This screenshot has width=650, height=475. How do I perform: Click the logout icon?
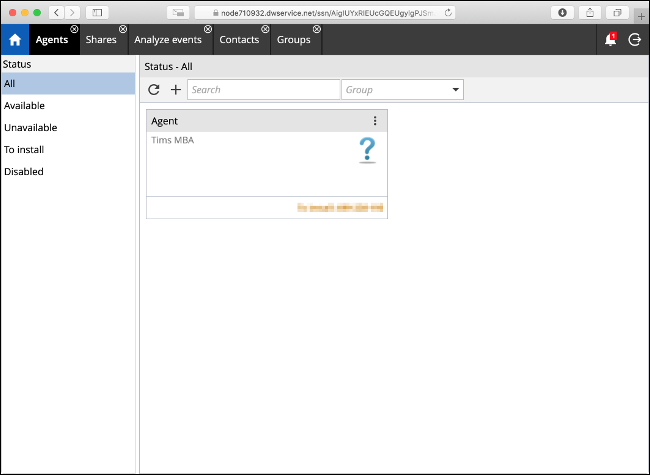(x=634, y=40)
